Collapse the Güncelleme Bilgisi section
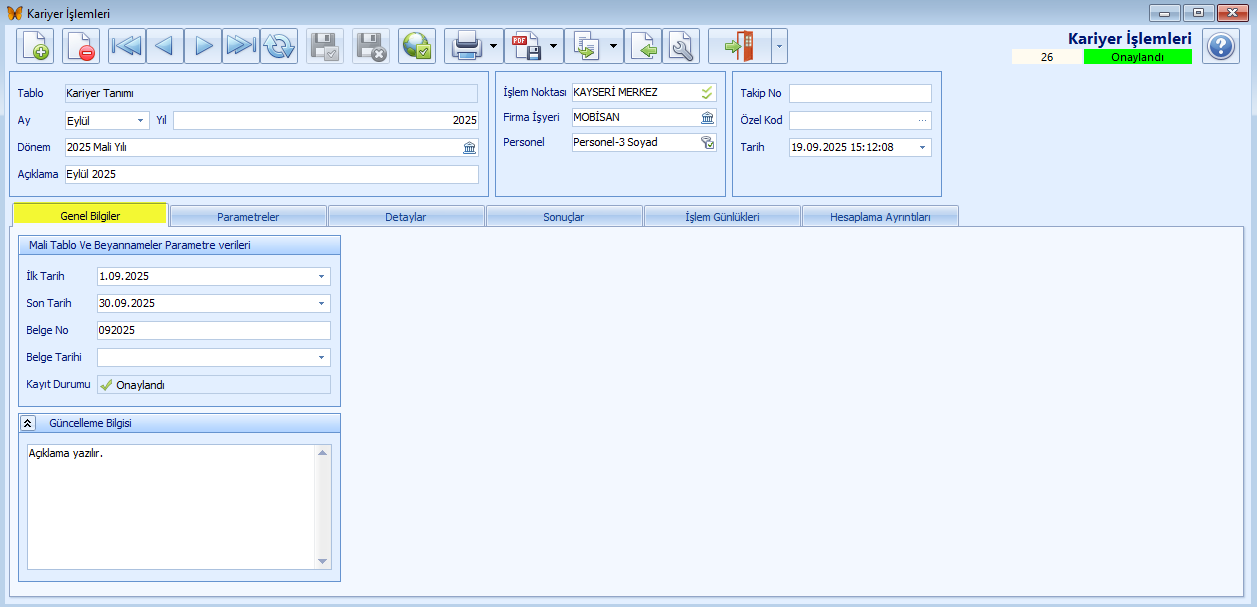Screen dimensions: 1257x607 28,423
